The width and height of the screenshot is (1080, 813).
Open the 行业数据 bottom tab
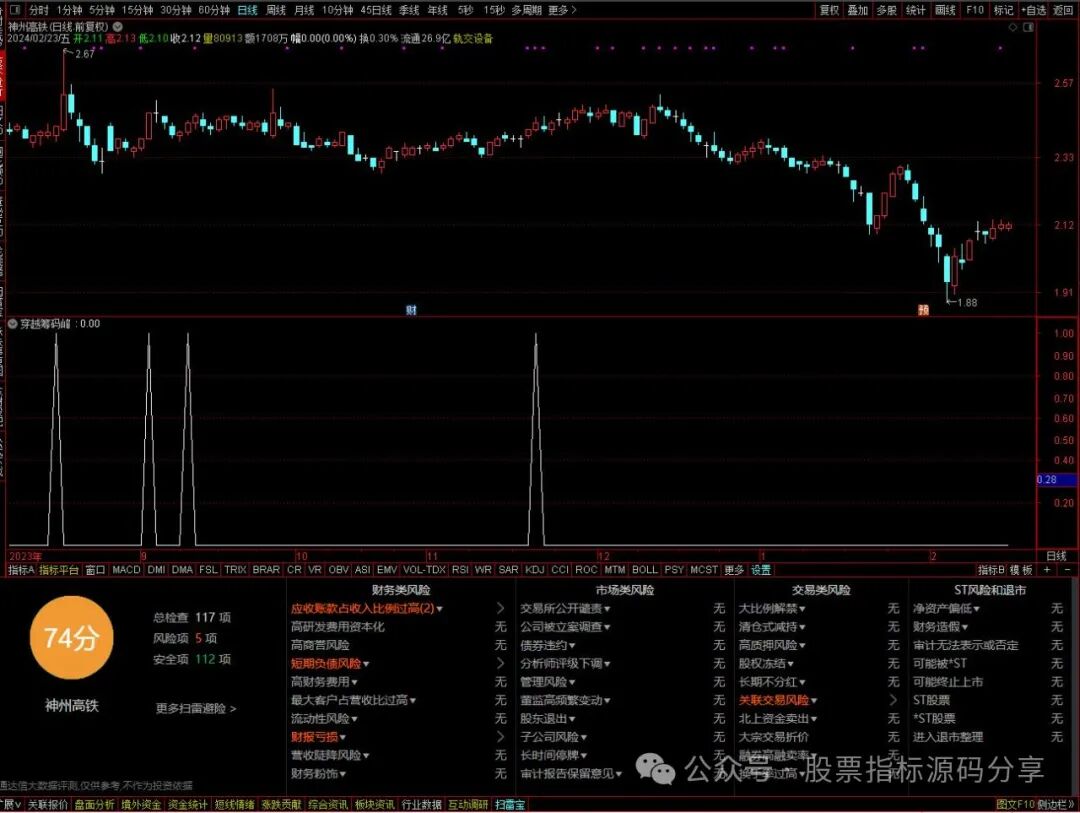pos(422,805)
